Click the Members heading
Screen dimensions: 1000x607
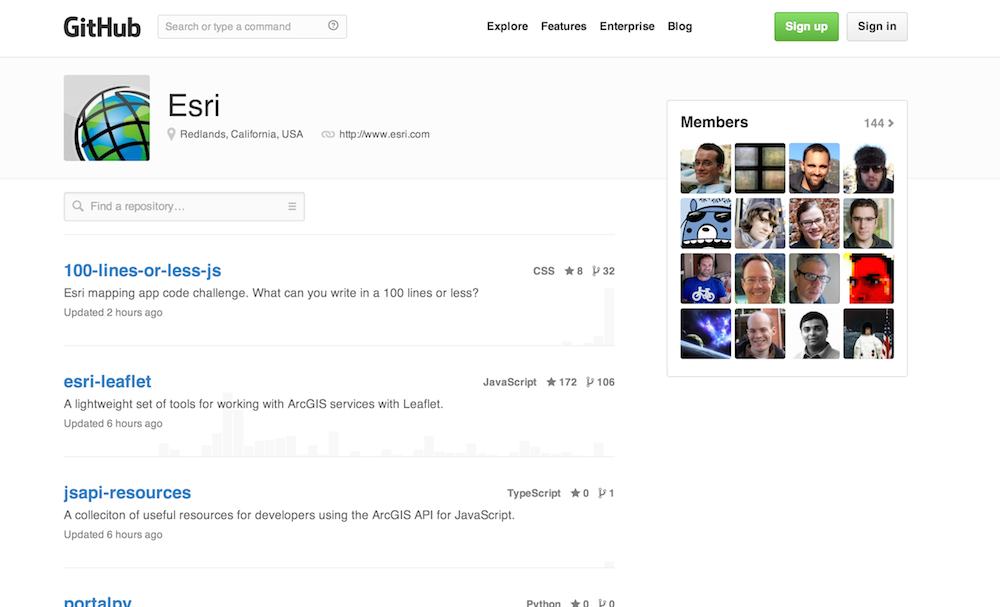tap(714, 122)
